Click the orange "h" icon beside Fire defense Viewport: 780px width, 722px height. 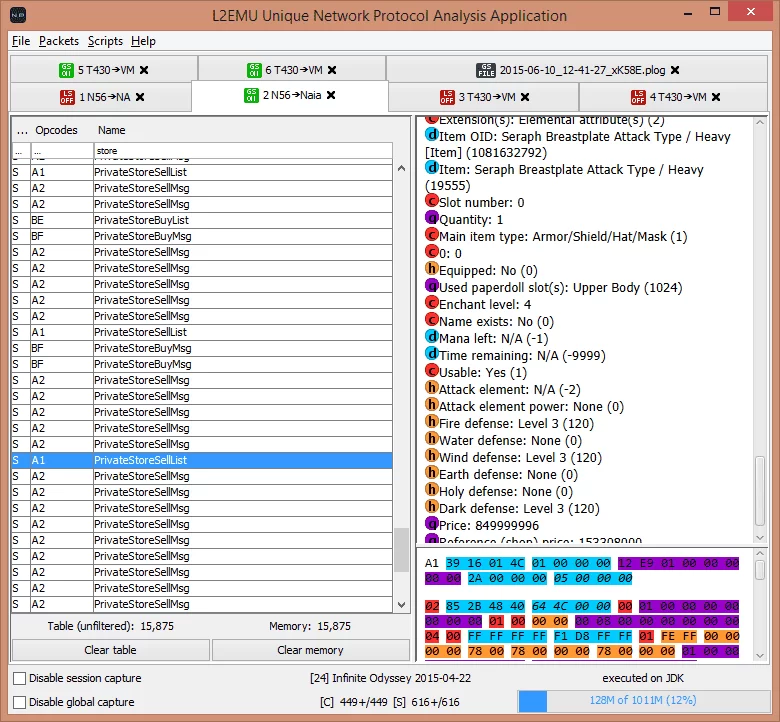pyautogui.click(x=431, y=423)
